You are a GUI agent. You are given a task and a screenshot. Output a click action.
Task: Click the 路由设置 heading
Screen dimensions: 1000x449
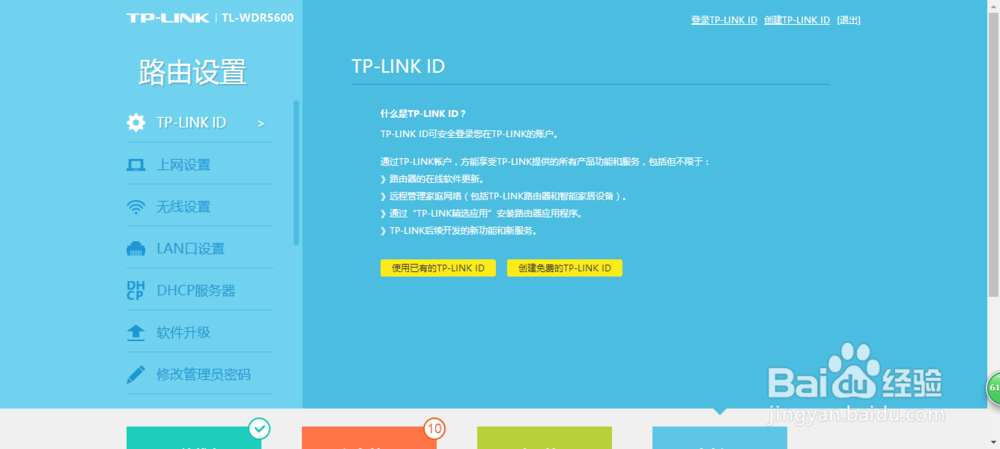point(193,72)
